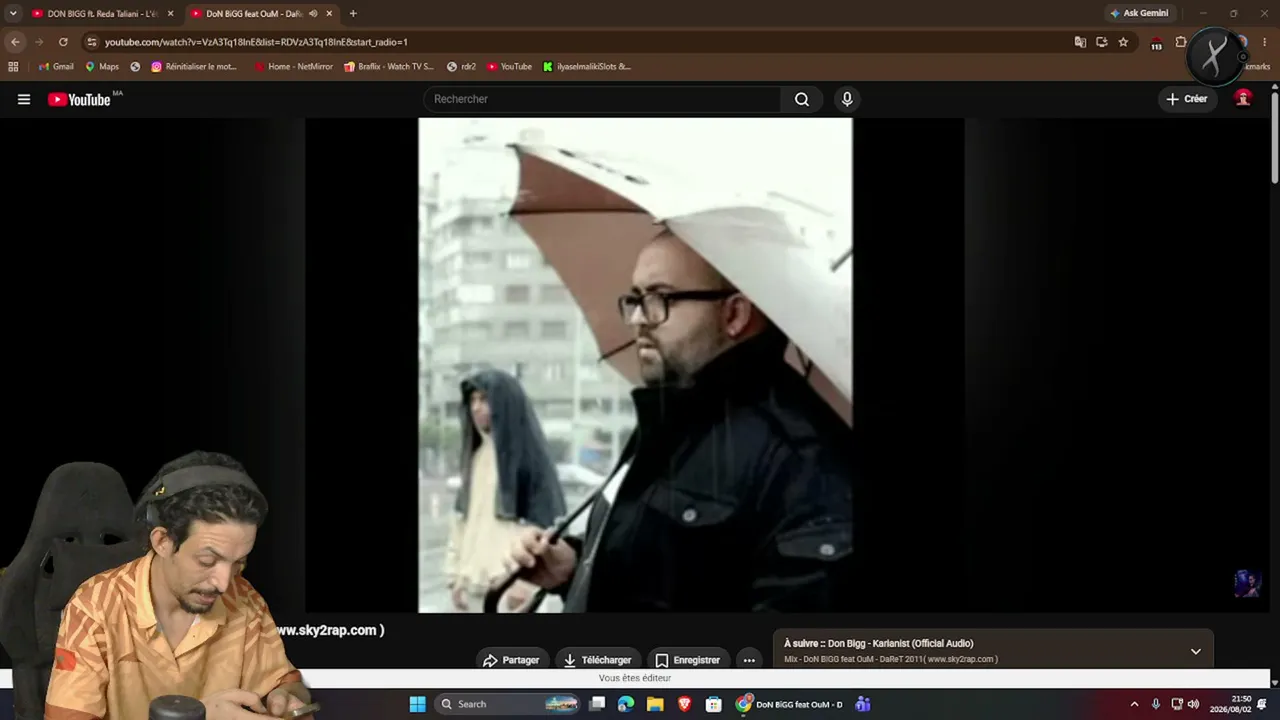Open more actions ellipsis menu
The image size is (1280, 720).
point(749,660)
